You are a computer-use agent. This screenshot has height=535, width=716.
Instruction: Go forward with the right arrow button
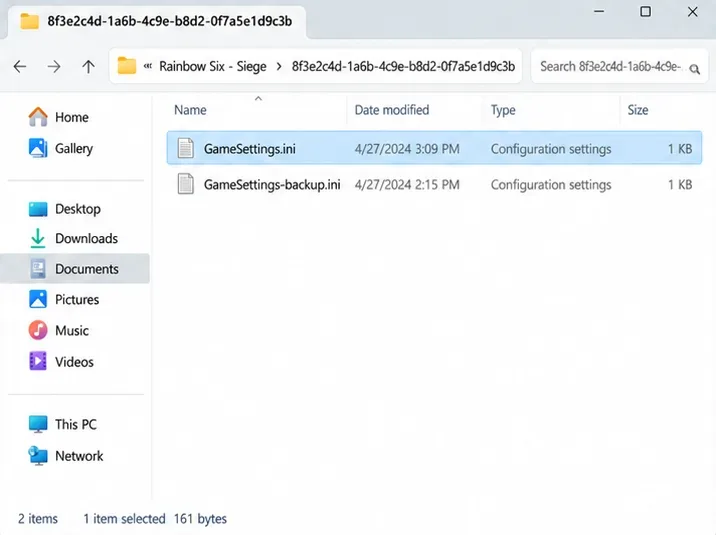pos(54,67)
